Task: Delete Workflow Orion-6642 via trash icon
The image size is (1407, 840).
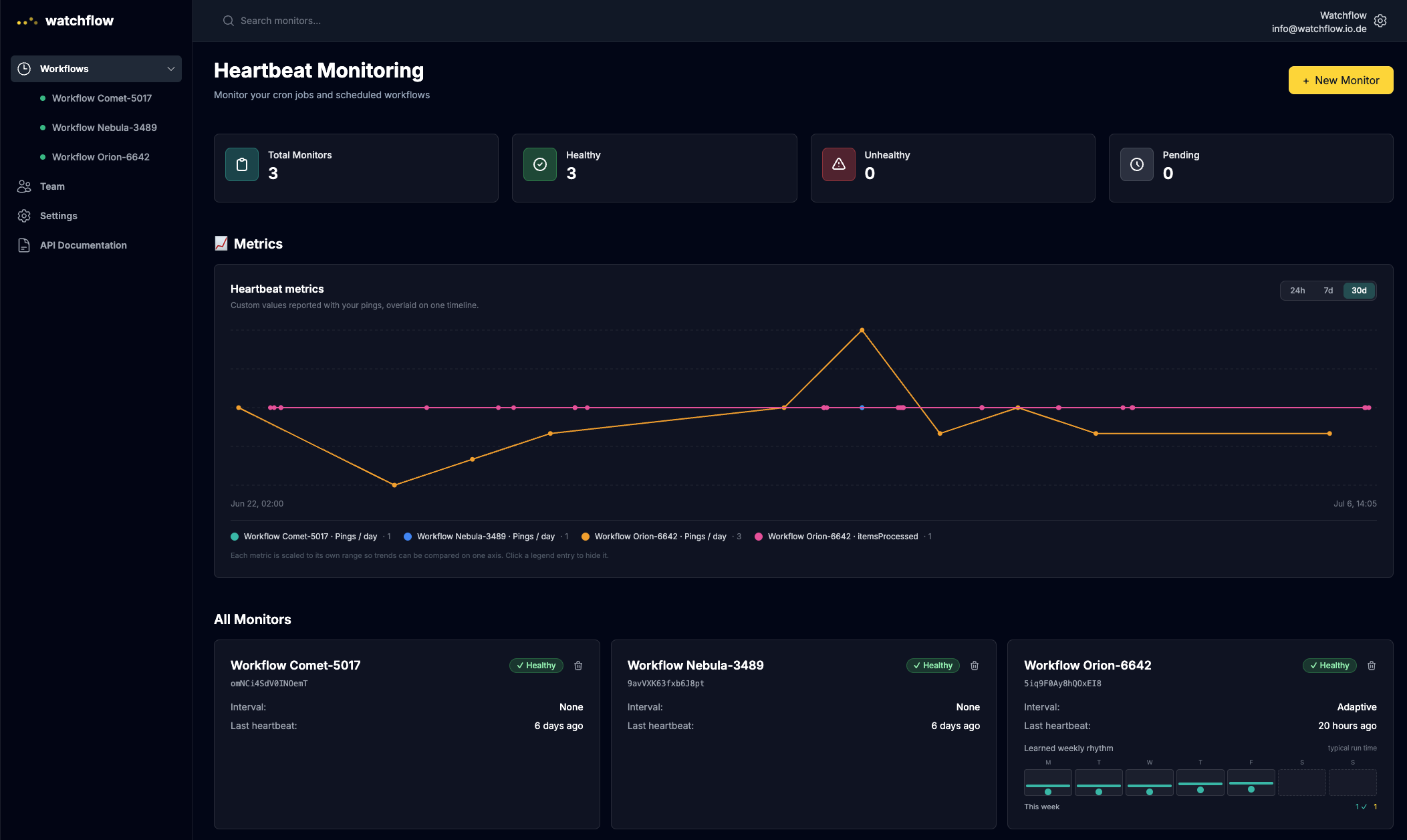Action: (x=1372, y=666)
